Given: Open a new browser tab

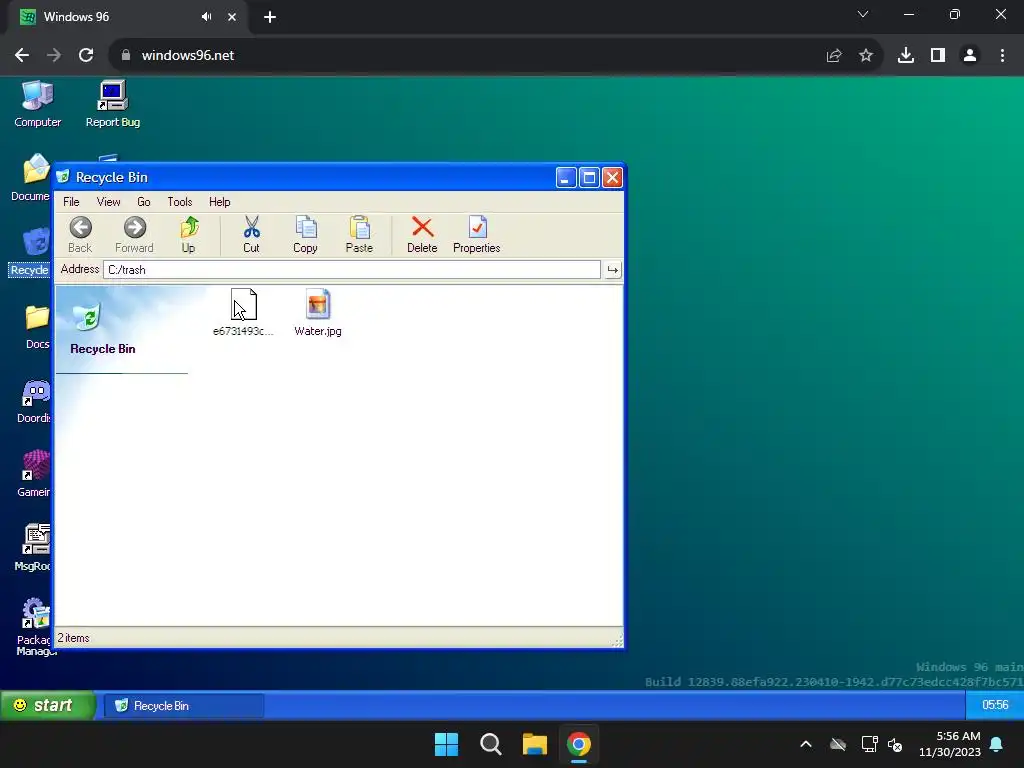Looking at the screenshot, I should 270,17.
